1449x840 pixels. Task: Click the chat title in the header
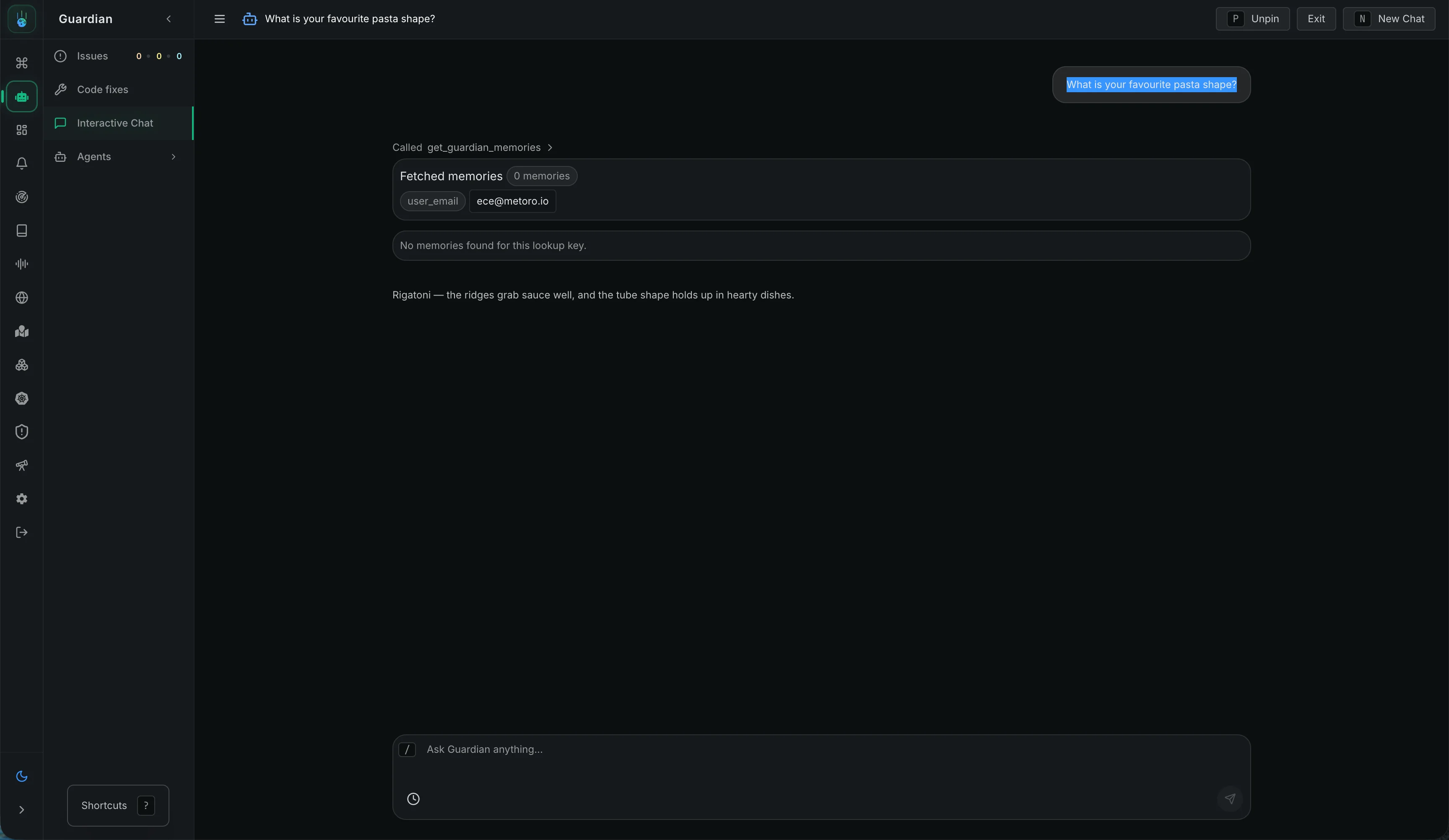tap(350, 19)
